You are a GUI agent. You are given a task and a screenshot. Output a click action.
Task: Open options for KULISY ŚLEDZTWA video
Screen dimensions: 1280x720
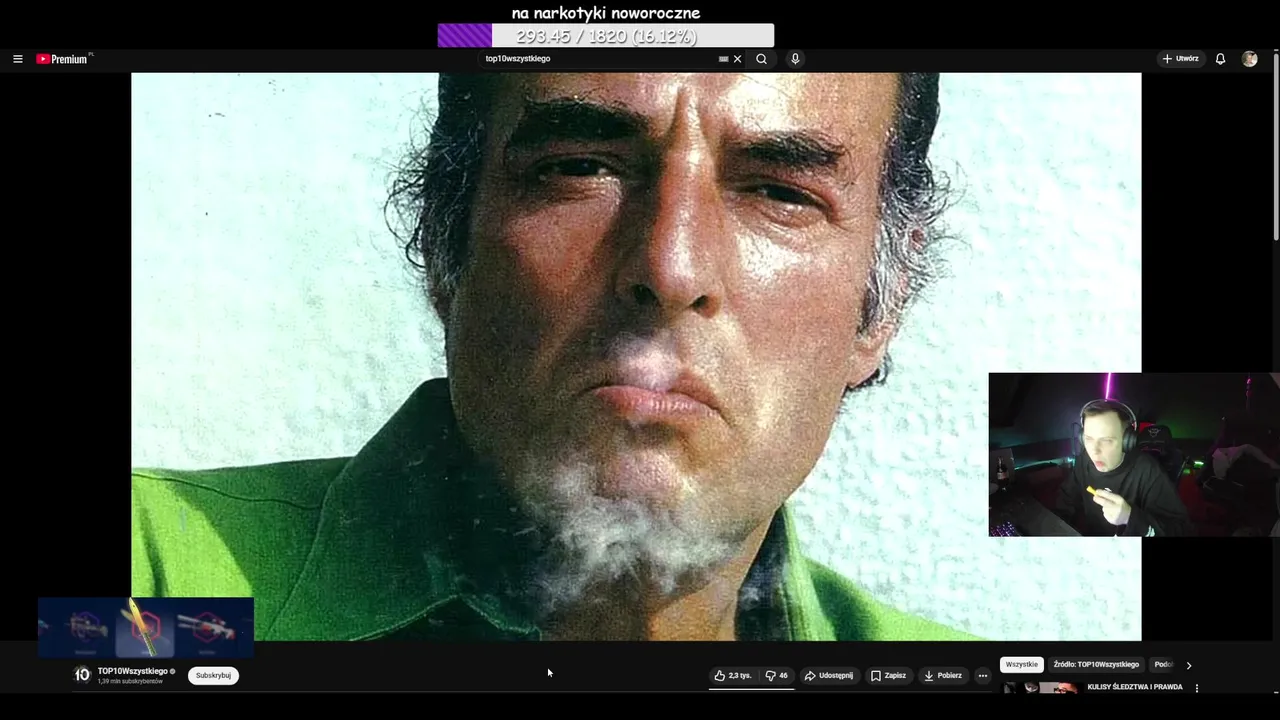click(x=1196, y=688)
